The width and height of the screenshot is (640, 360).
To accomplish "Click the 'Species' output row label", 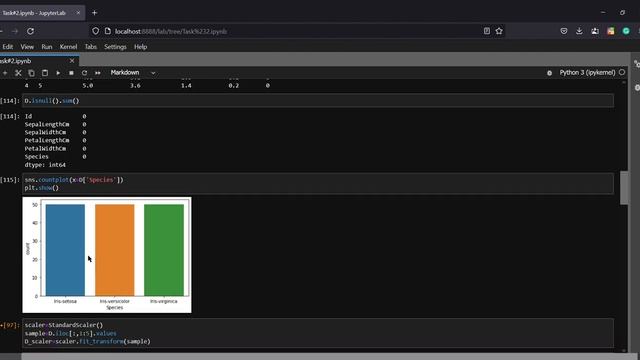I will [36, 157].
